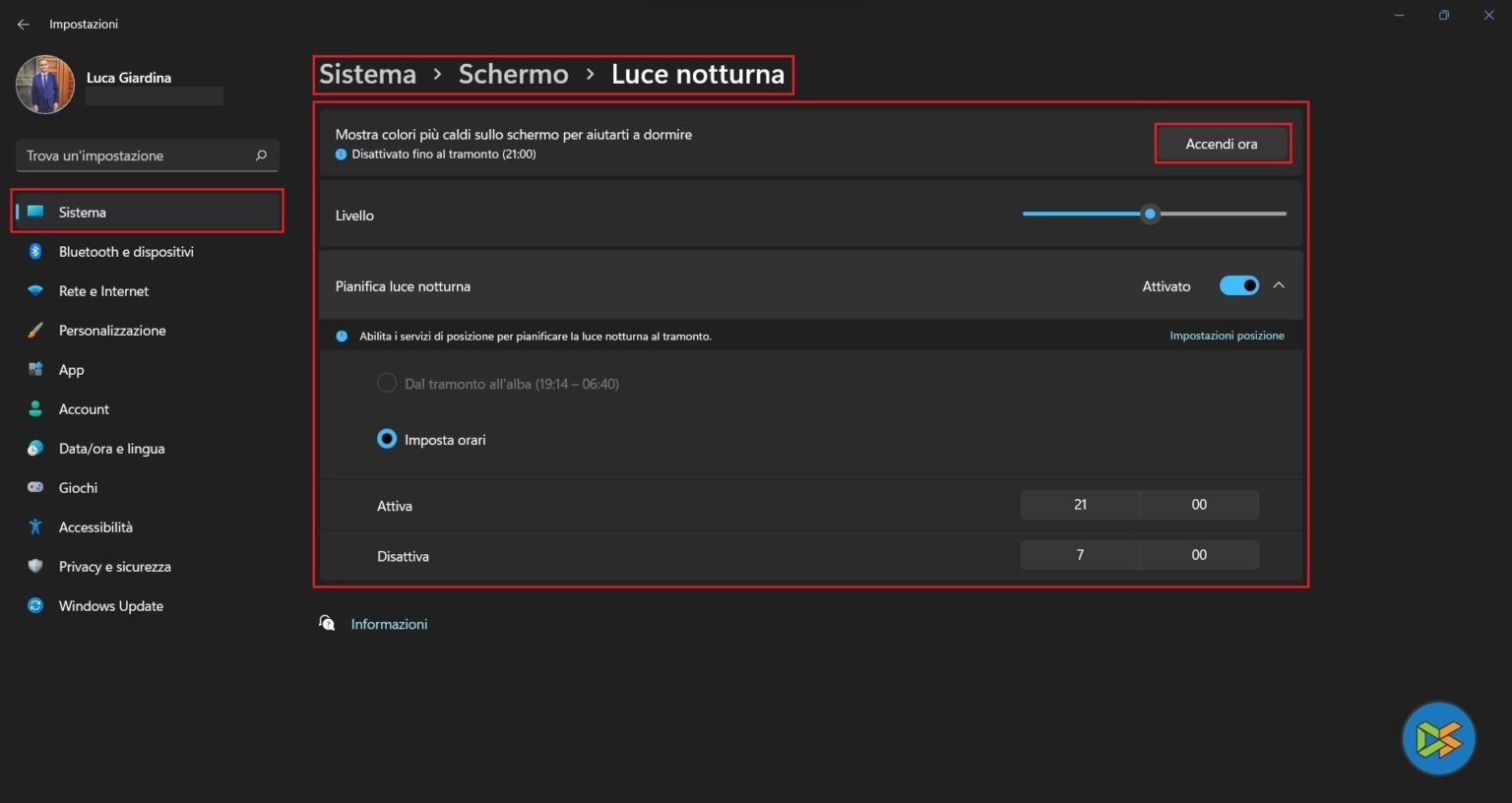
Task: Open the Accessibilità figure icon
Action: [35, 527]
